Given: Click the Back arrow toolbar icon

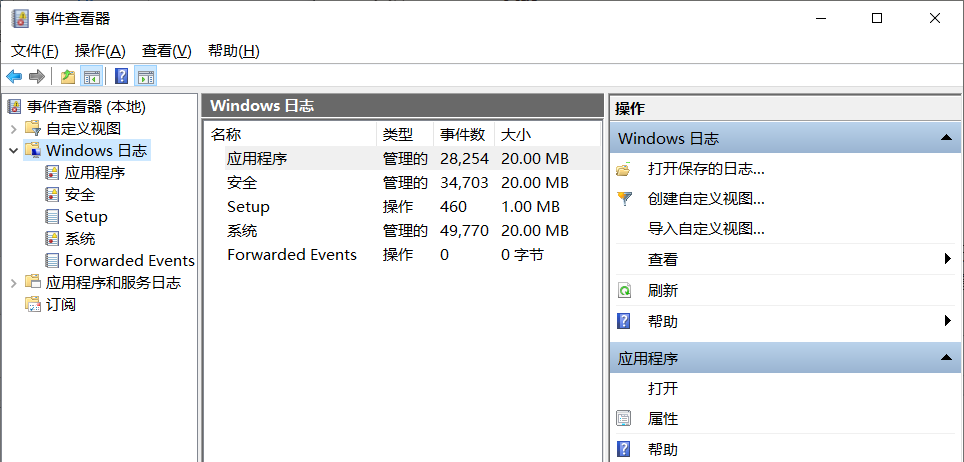Looking at the screenshot, I should (x=14, y=77).
